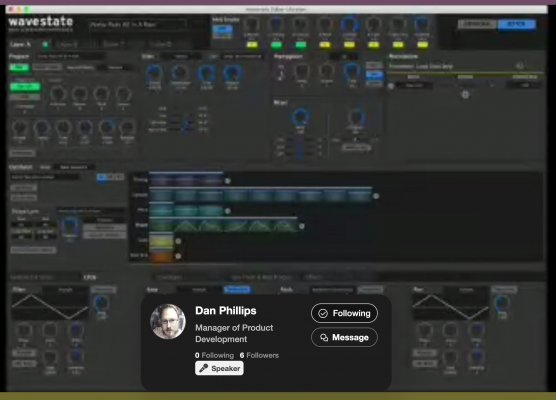
Task: Click the add-step circle on Shape lane
Action: 301,226
